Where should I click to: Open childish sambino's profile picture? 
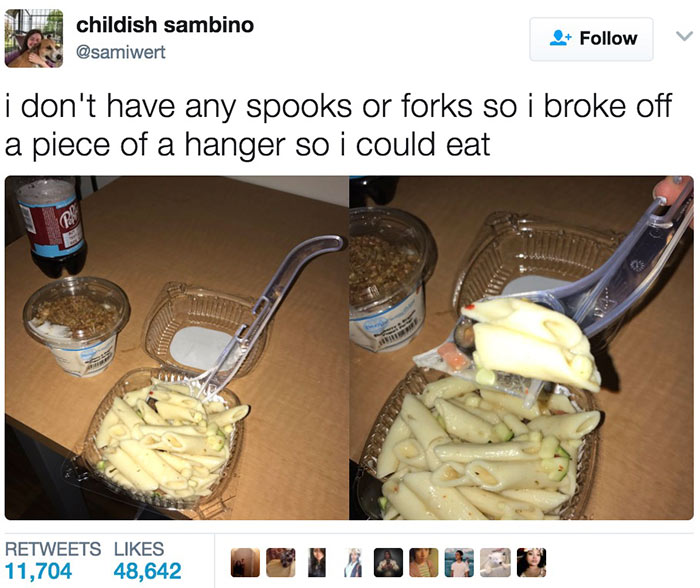(33, 38)
